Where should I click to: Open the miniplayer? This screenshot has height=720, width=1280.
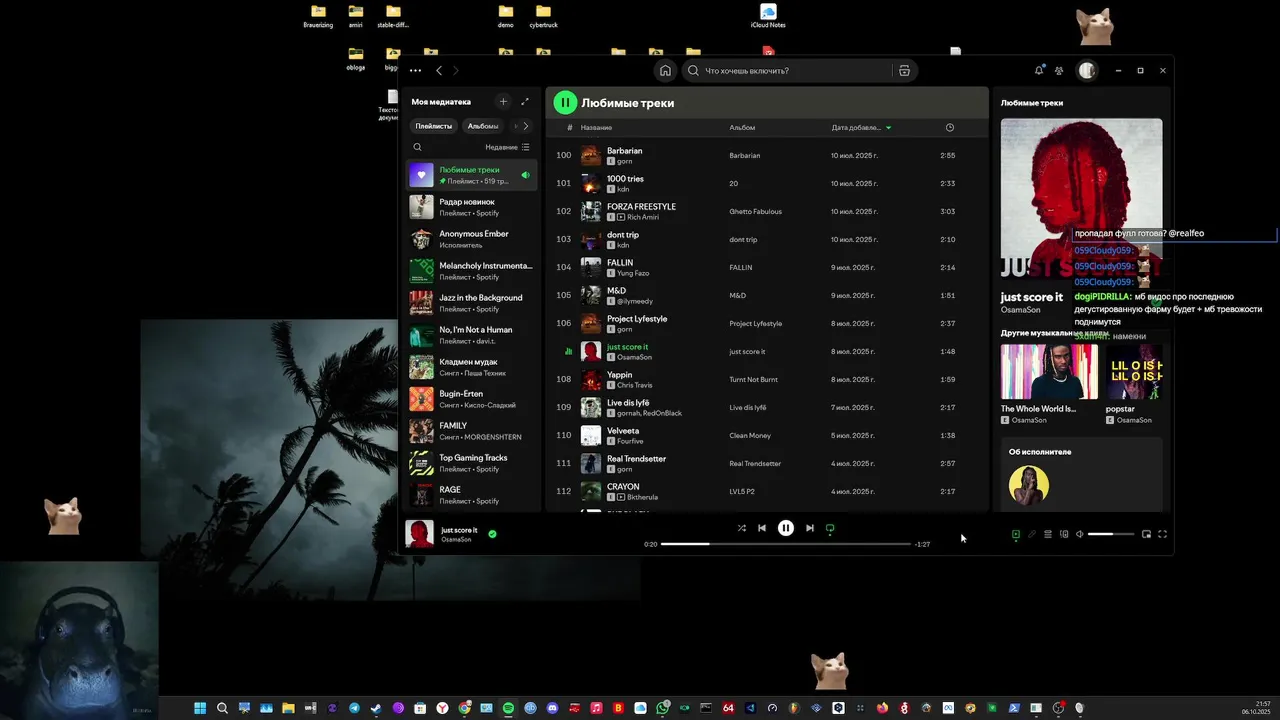1146,534
